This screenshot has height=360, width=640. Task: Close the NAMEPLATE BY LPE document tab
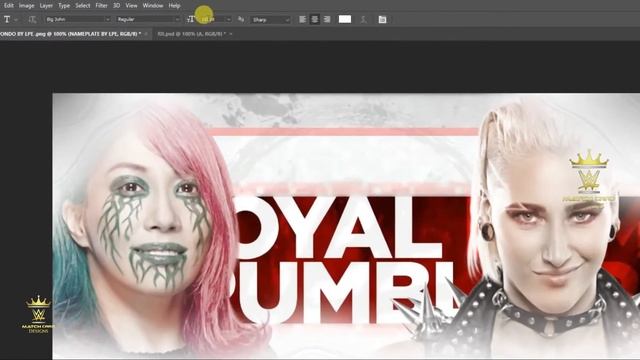pos(146,34)
